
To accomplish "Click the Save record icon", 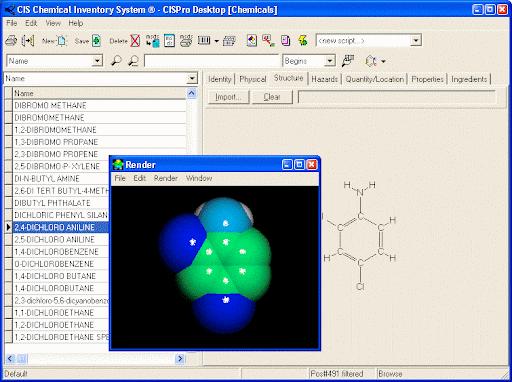I will 96,41.
